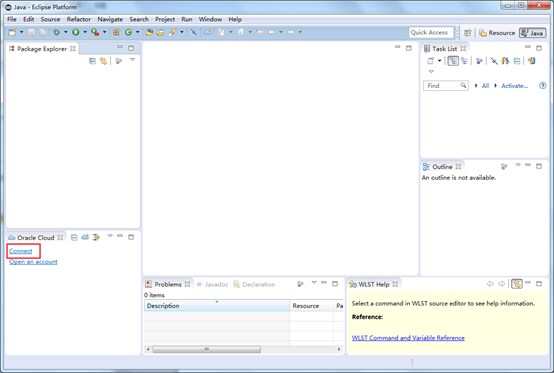
Task: Expand the Run button dropdown arrow
Action: 85,32
